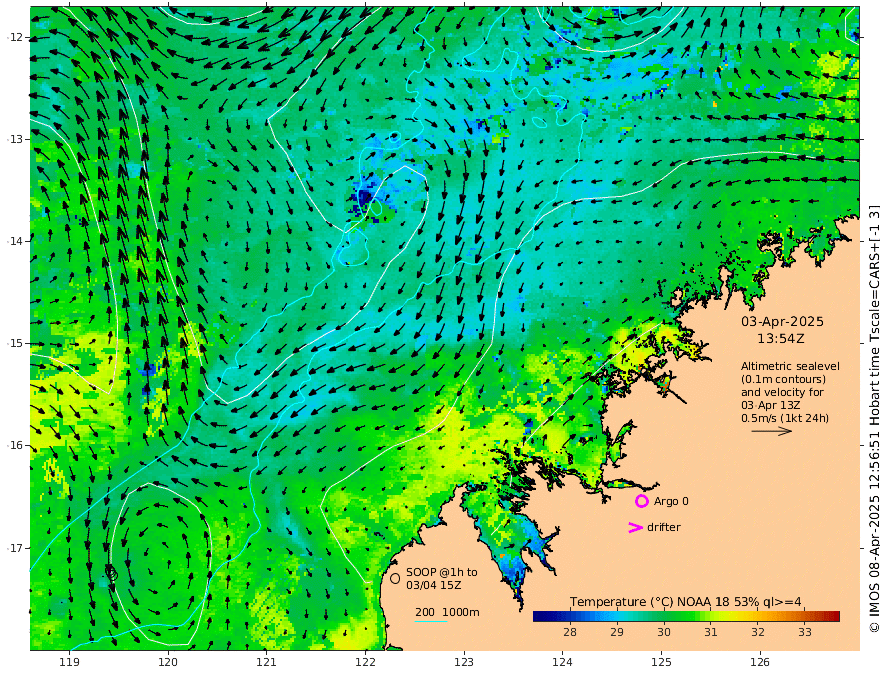
Task: Click the 119 longitude axis label
Action: 69,662
